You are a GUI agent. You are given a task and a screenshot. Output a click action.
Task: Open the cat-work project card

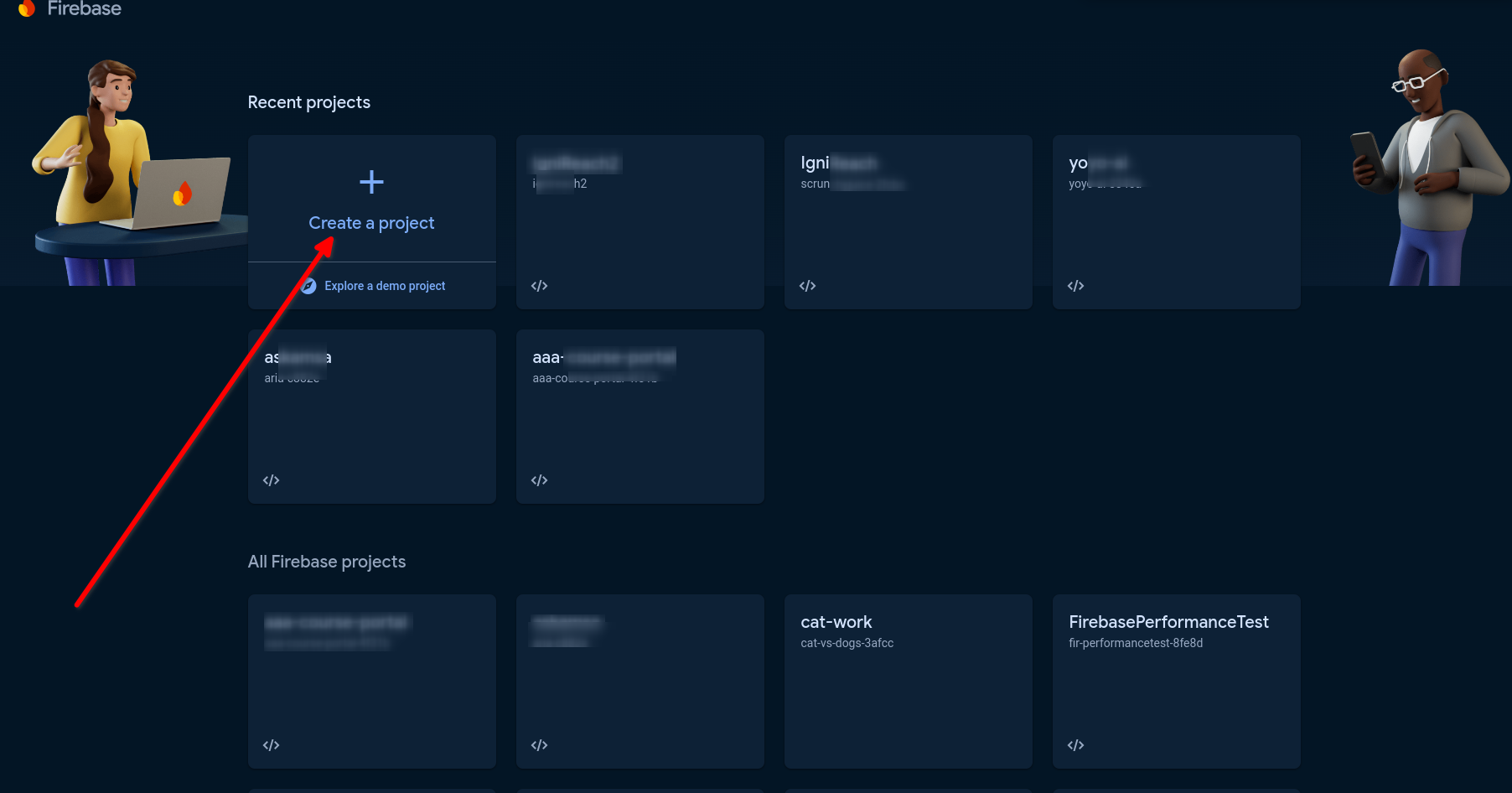coord(909,682)
